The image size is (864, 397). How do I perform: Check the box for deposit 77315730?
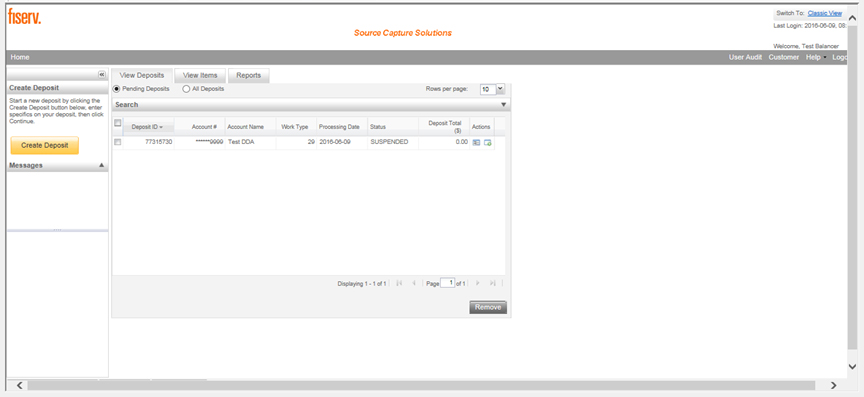tap(117, 142)
